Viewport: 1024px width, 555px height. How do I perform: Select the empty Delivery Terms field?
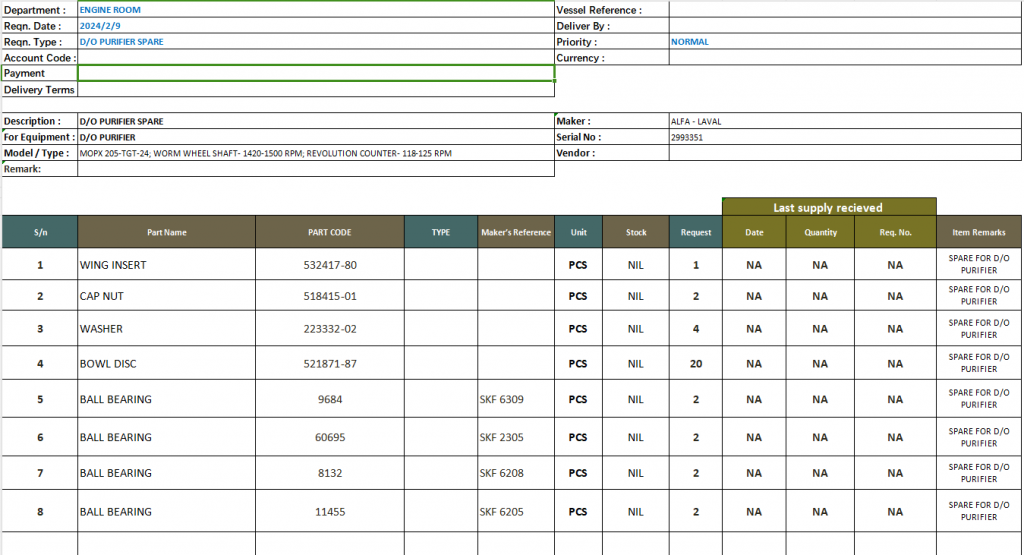tap(315, 90)
